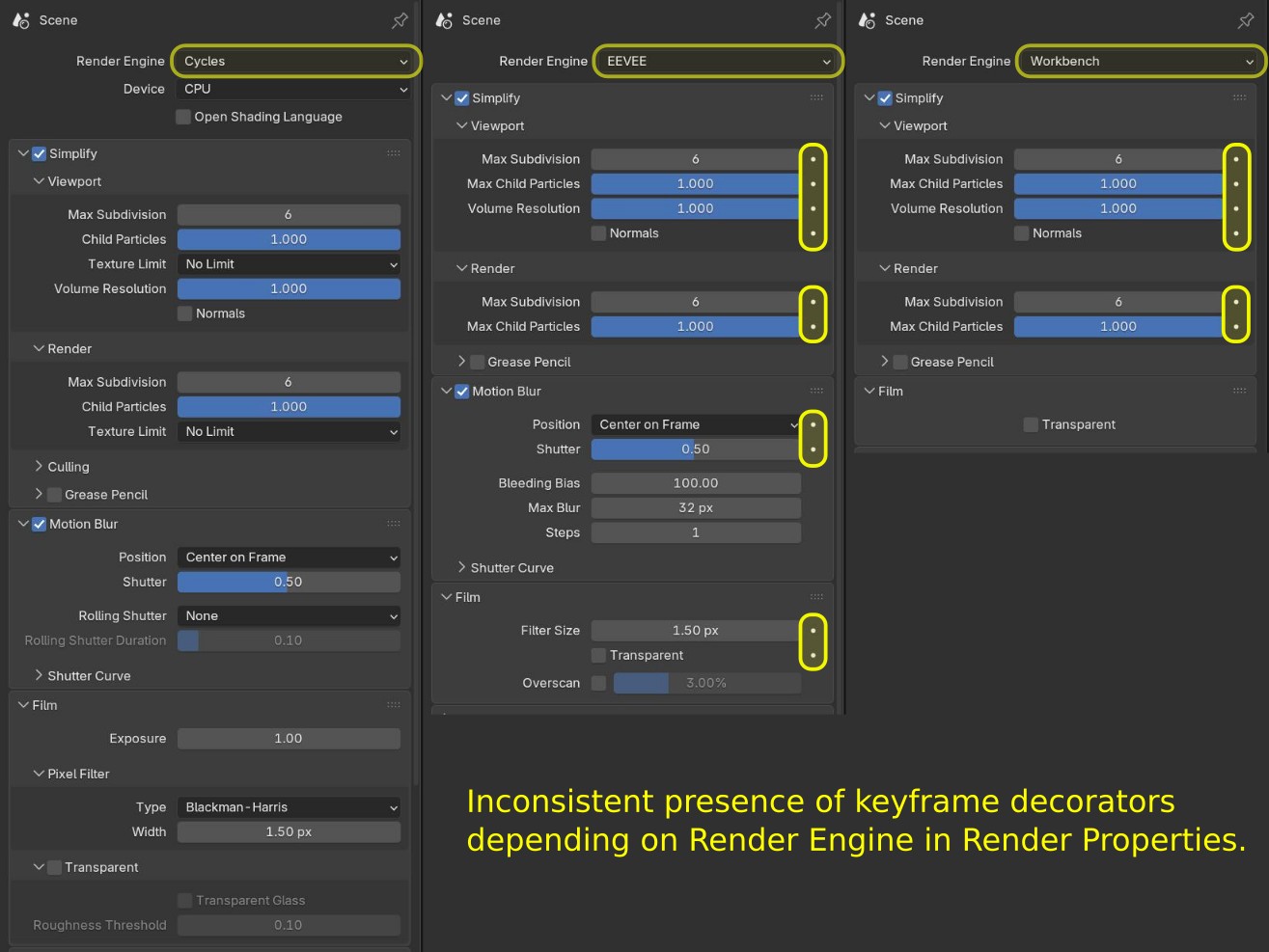The width and height of the screenshot is (1269, 952).
Task: Toggle Motion Blur checkbox in the EEVEE panel
Action: [462, 392]
